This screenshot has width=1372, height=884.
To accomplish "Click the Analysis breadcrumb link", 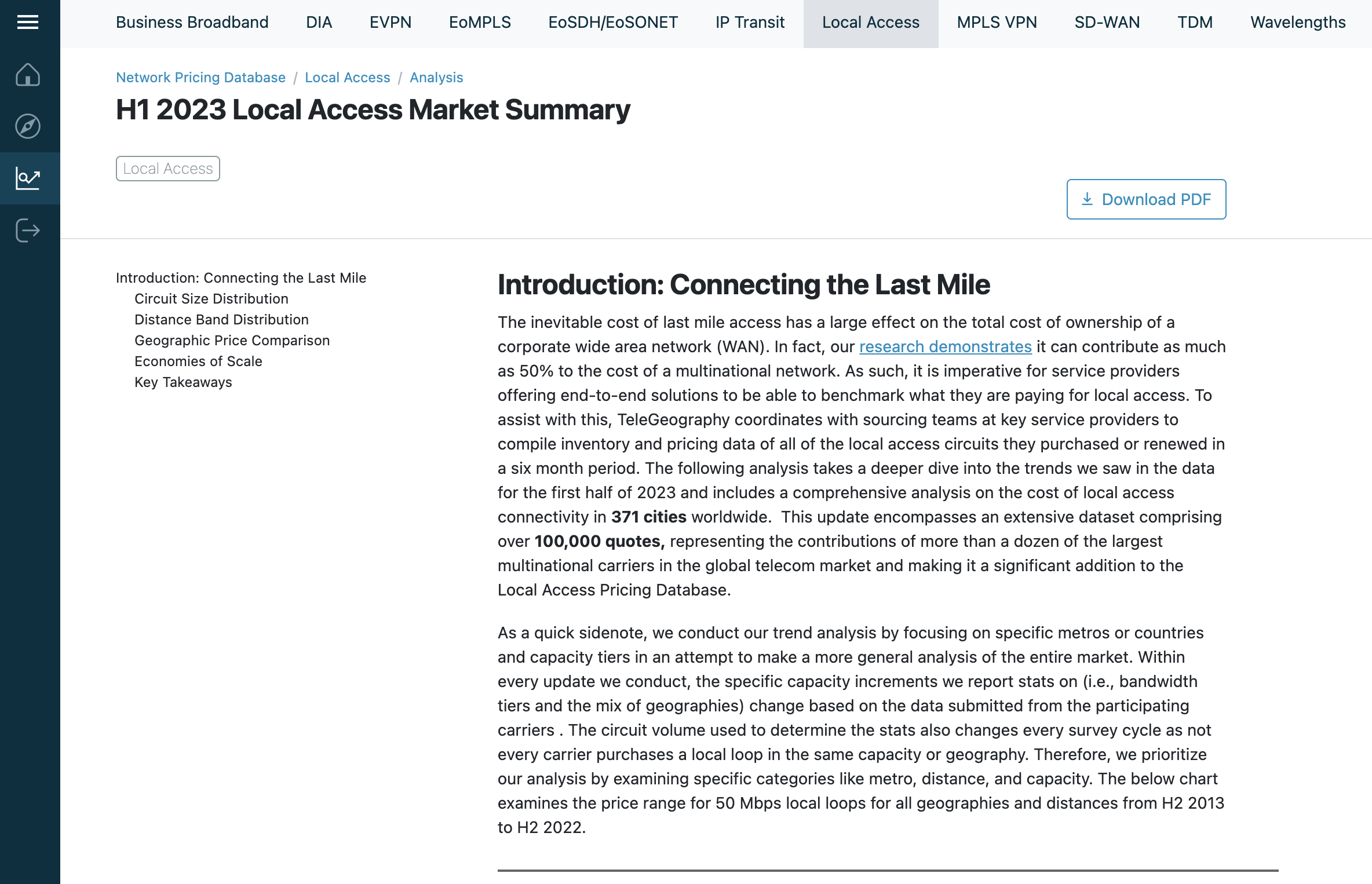I will (436, 78).
